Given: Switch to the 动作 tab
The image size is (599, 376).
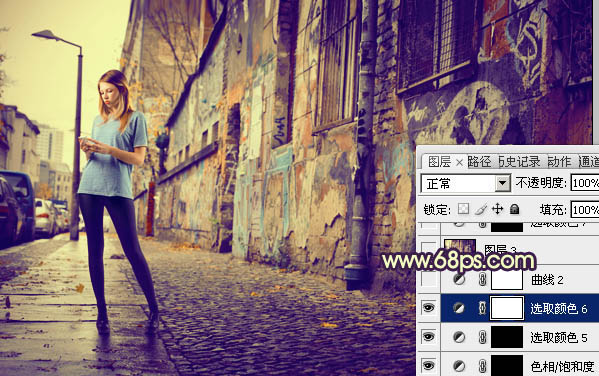Looking at the screenshot, I should tap(559, 162).
